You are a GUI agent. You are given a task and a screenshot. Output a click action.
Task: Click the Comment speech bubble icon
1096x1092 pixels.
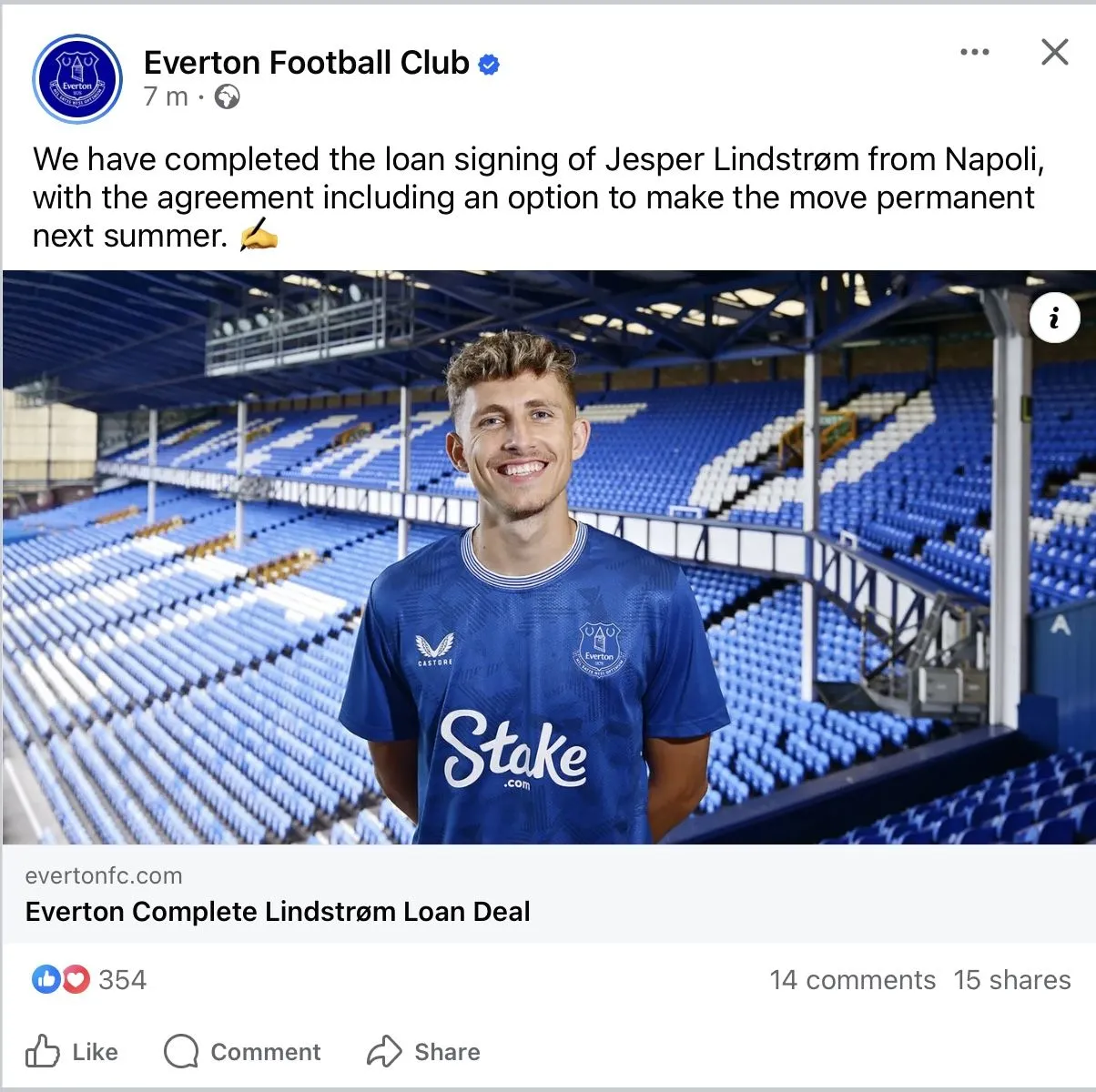click(x=181, y=1051)
